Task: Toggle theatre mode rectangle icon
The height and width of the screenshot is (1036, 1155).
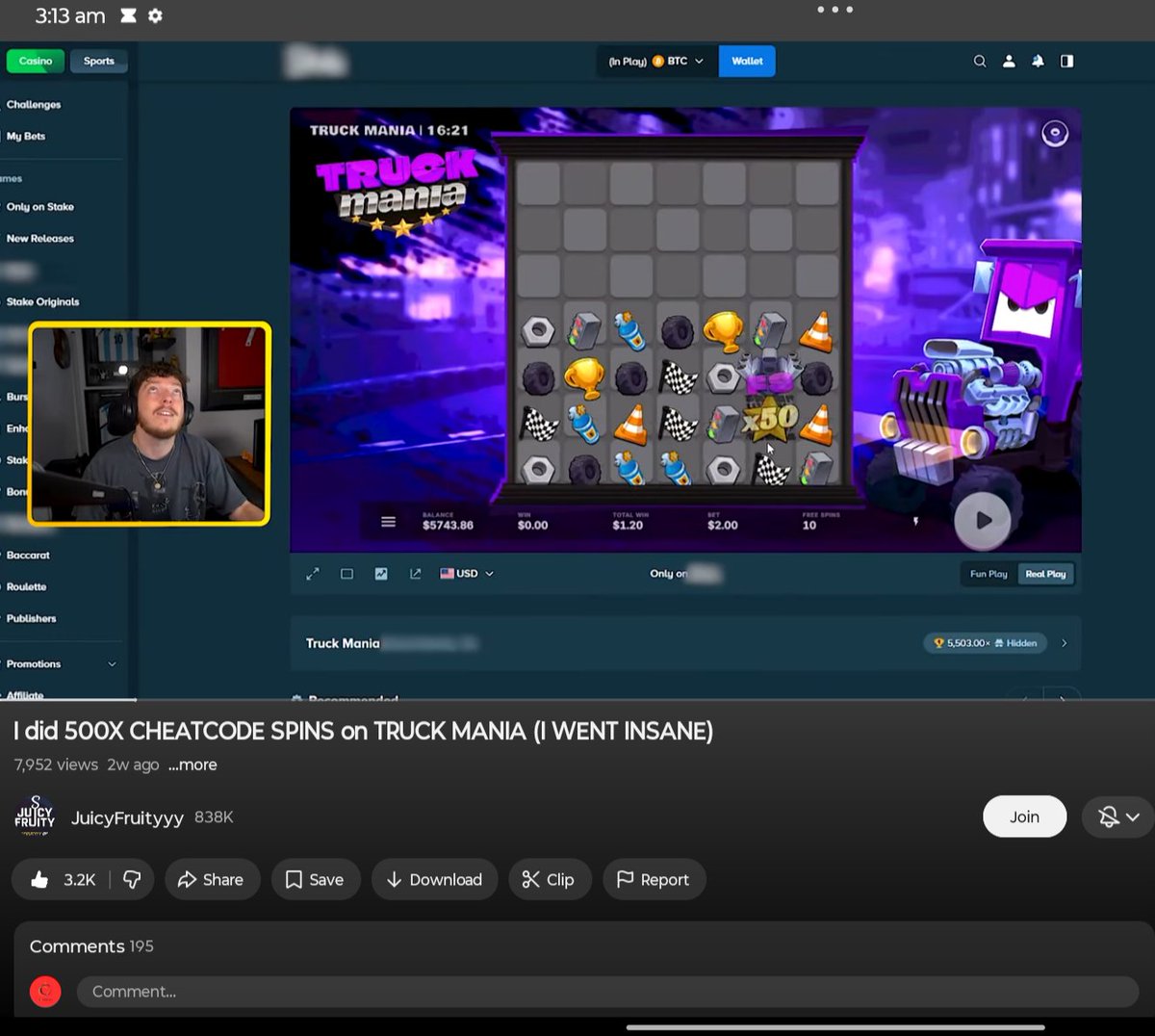Action: 346,574
